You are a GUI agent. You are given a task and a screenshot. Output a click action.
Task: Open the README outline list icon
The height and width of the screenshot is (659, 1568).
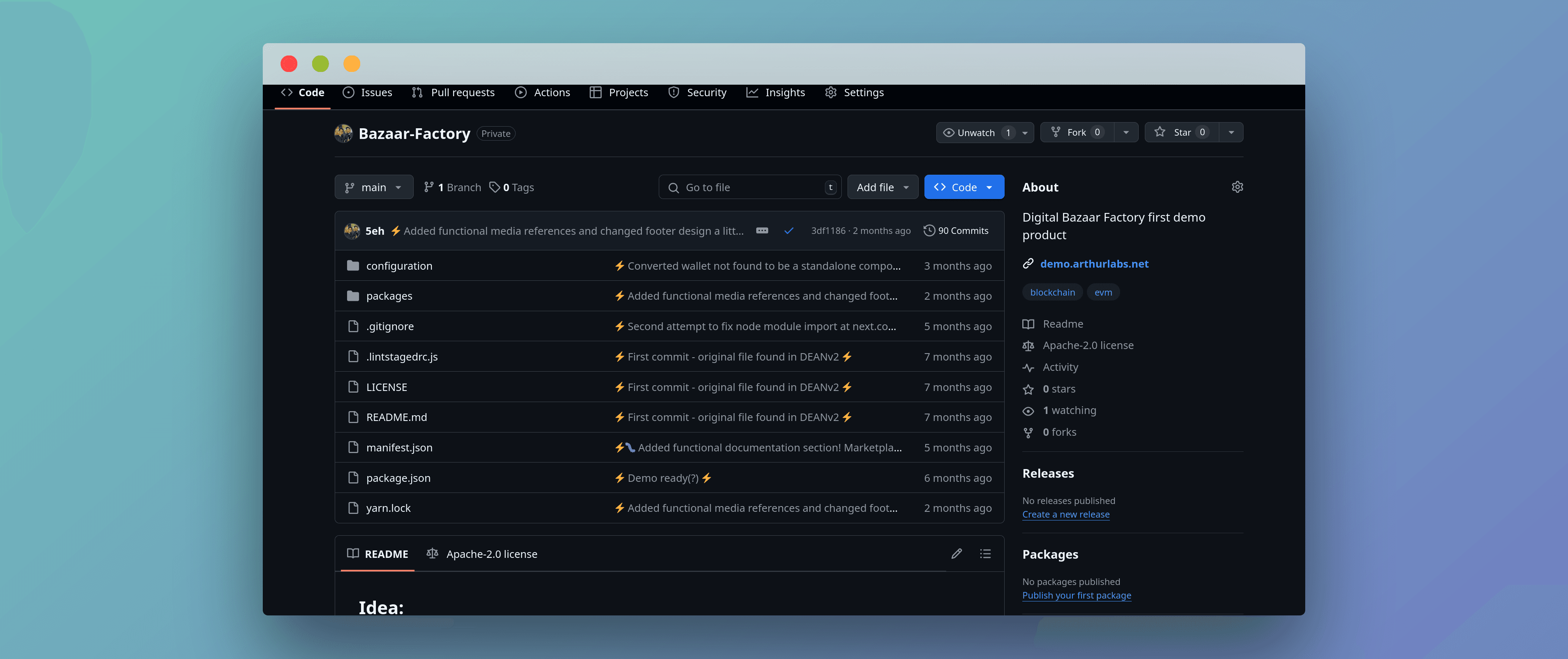point(985,554)
